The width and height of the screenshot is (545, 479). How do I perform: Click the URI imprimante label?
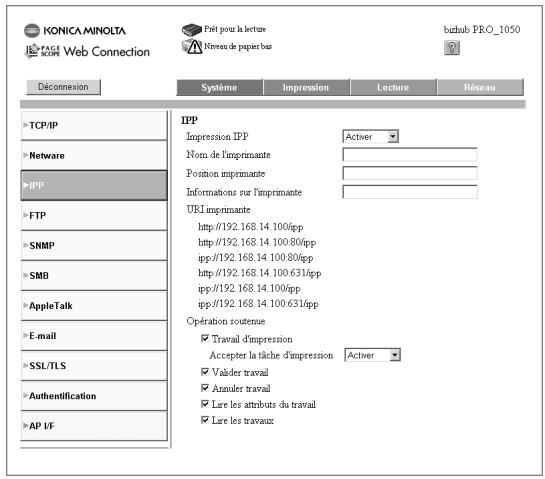218,210
